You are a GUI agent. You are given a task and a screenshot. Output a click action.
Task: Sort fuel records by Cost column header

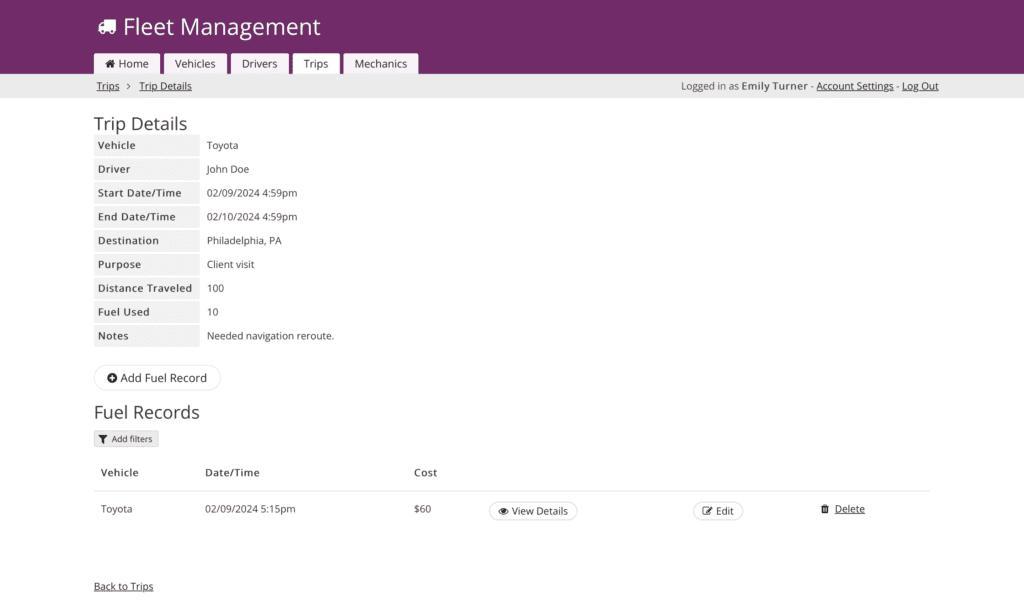(425, 472)
